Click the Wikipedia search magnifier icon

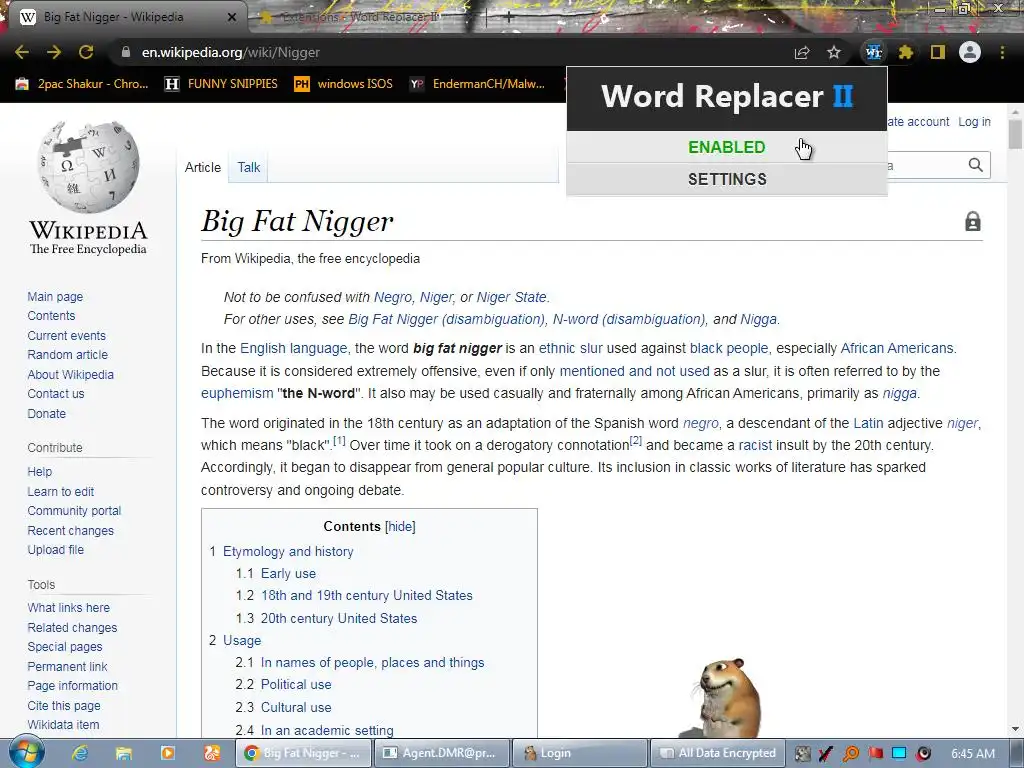[x=976, y=165]
